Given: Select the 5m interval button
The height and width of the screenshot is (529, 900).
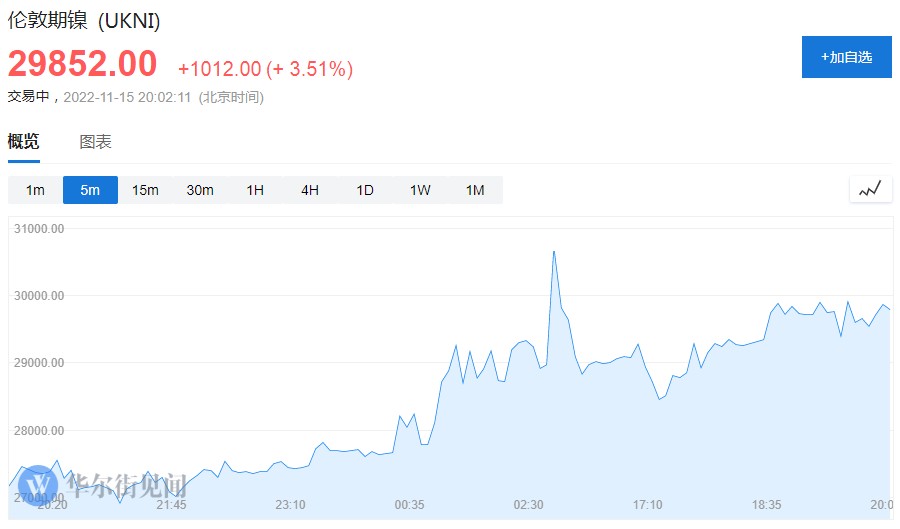Looking at the screenshot, I should tap(90, 190).
